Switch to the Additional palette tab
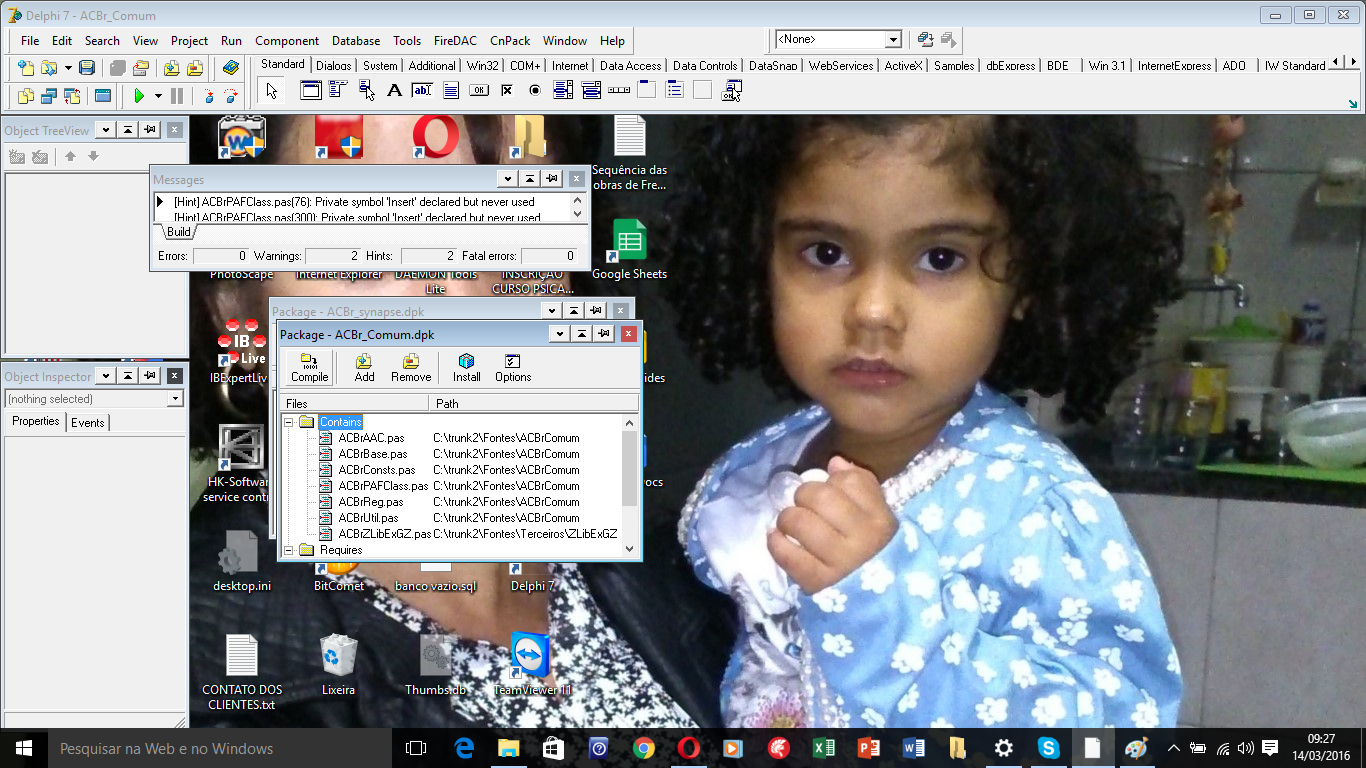The height and width of the screenshot is (768, 1366). point(432,66)
